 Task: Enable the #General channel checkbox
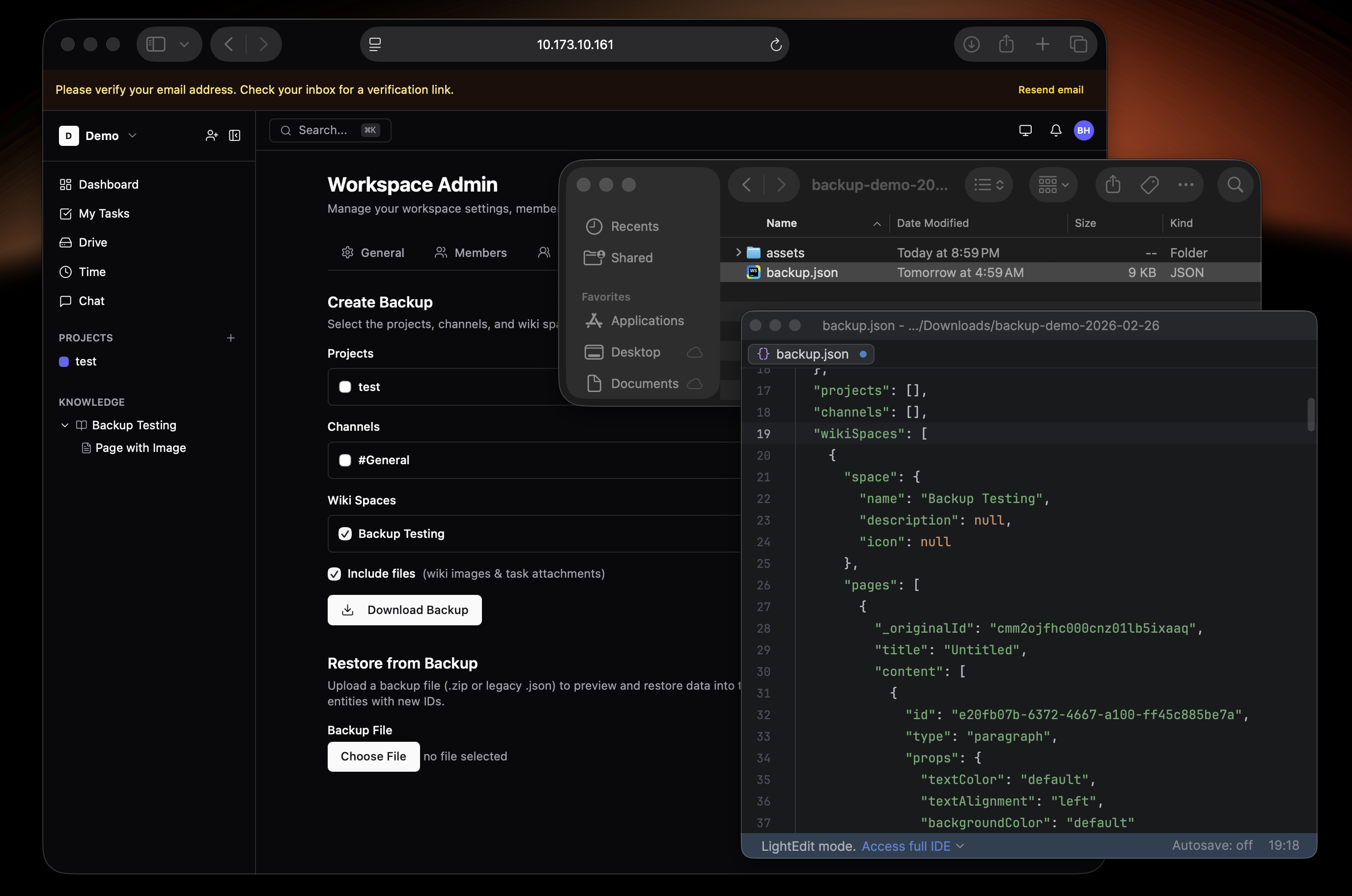click(345, 460)
